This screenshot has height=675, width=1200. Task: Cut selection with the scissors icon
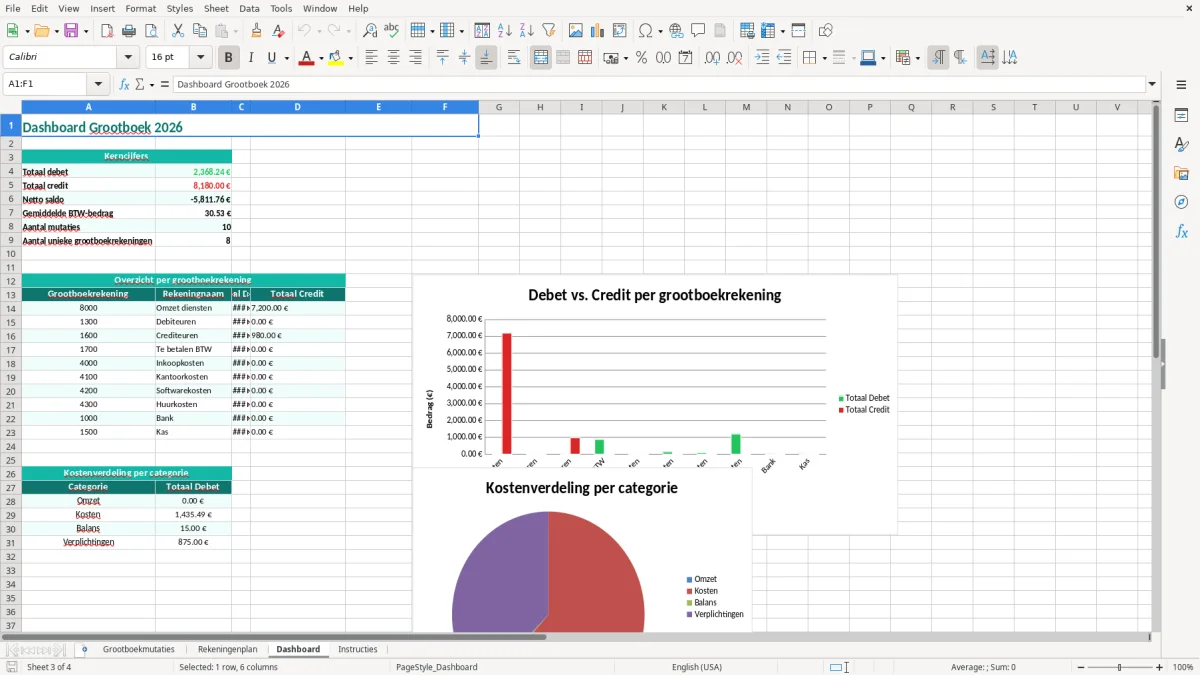point(178,31)
